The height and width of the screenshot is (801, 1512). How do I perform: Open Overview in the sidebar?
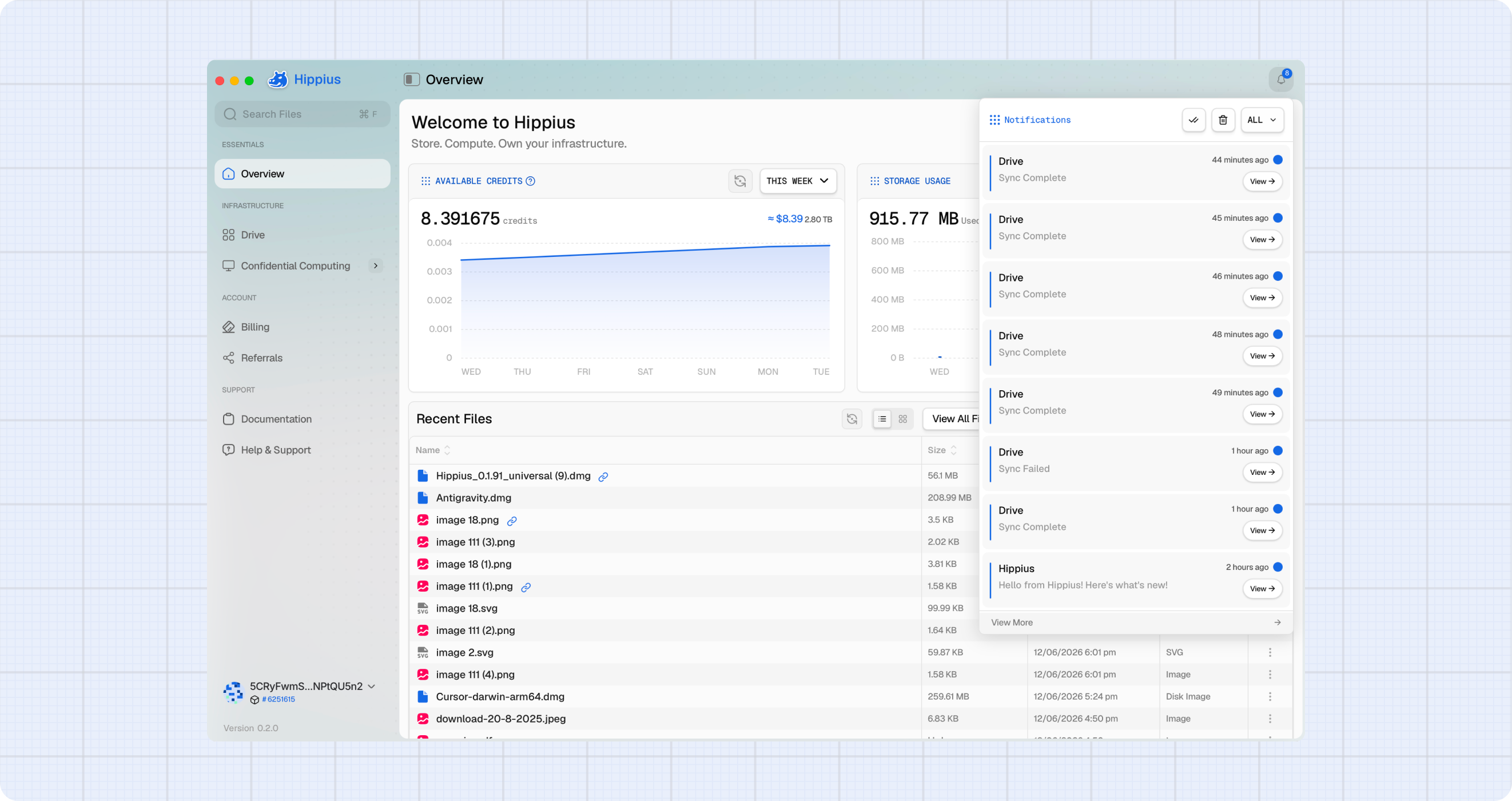pyautogui.click(x=303, y=174)
